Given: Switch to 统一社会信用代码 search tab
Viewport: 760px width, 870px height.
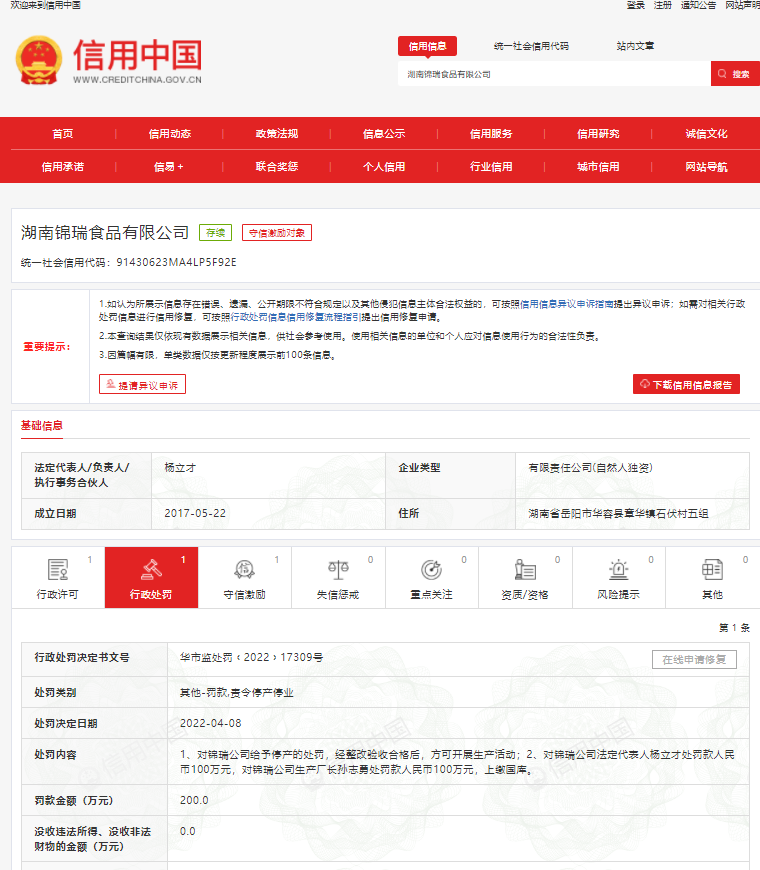Looking at the screenshot, I should 531,46.
